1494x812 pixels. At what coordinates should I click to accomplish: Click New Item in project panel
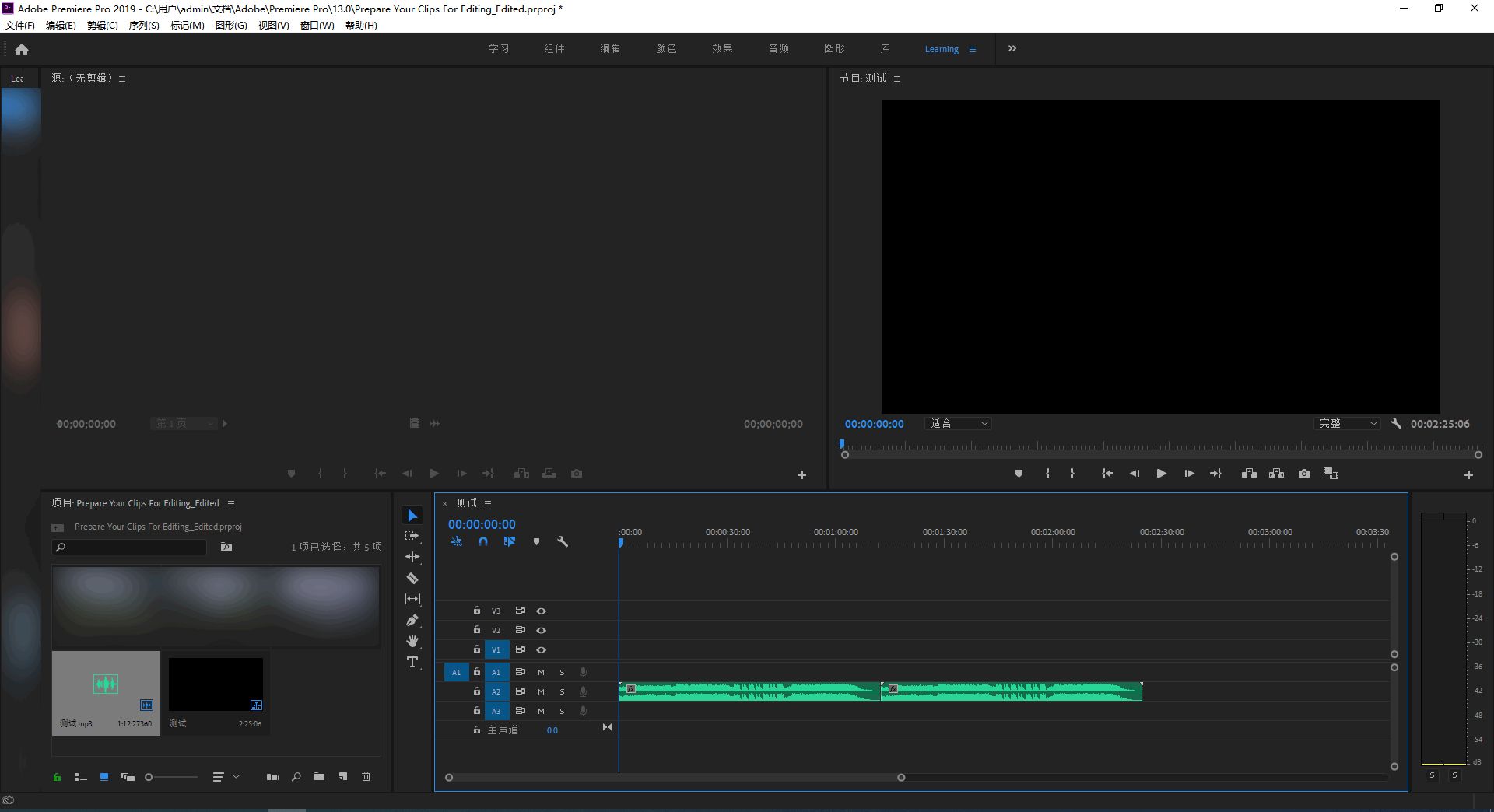343,776
